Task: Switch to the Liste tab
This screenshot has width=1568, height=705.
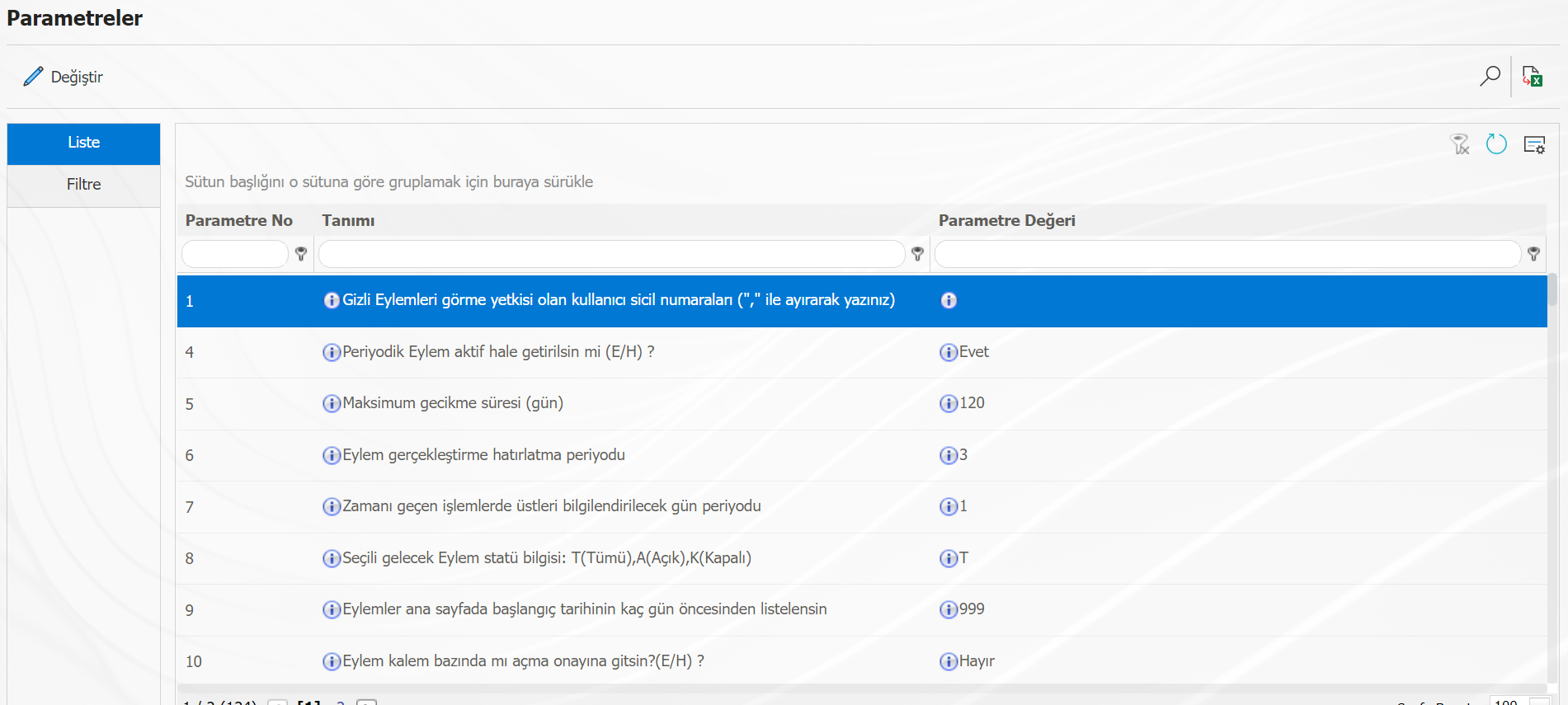Action: [83, 143]
